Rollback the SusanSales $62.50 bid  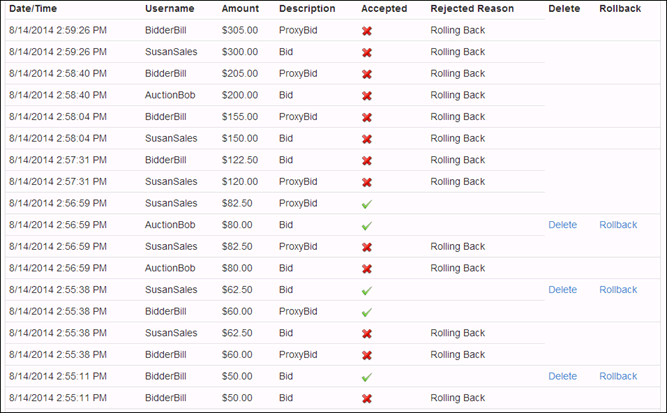coord(618,290)
